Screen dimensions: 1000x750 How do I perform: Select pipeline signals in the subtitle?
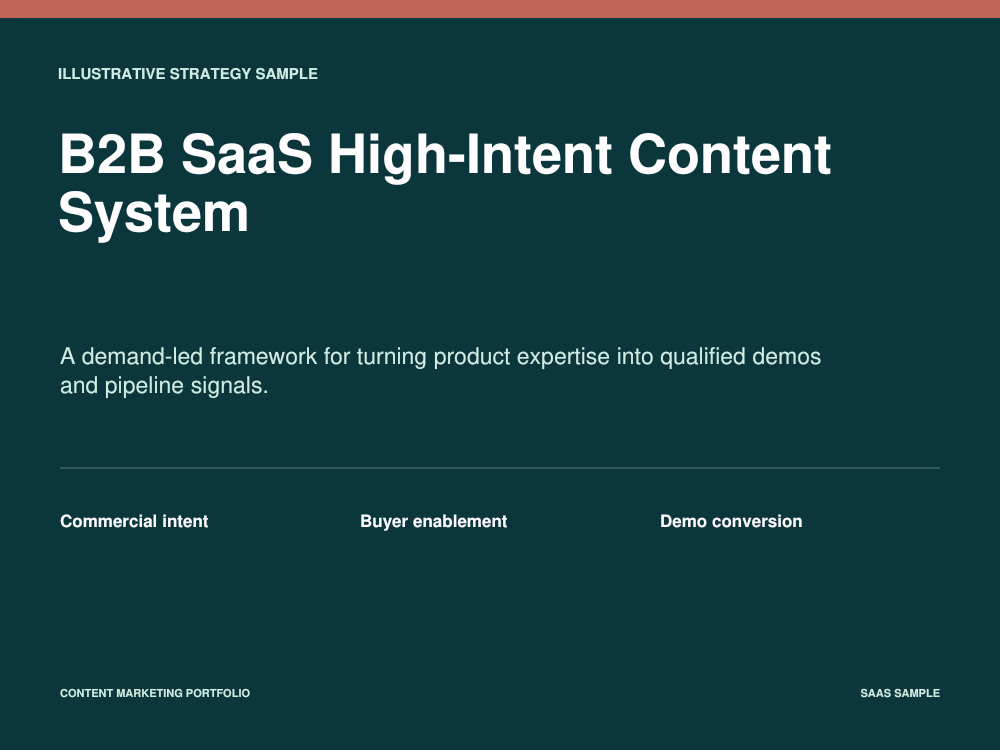pos(186,386)
